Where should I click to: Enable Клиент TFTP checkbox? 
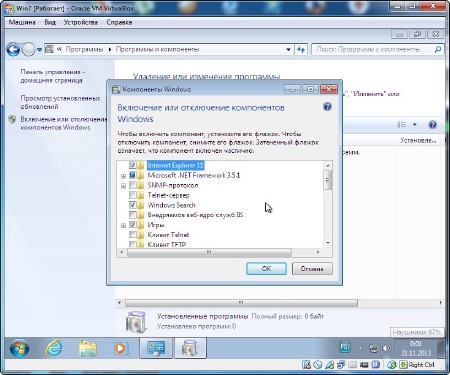click(132, 244)
